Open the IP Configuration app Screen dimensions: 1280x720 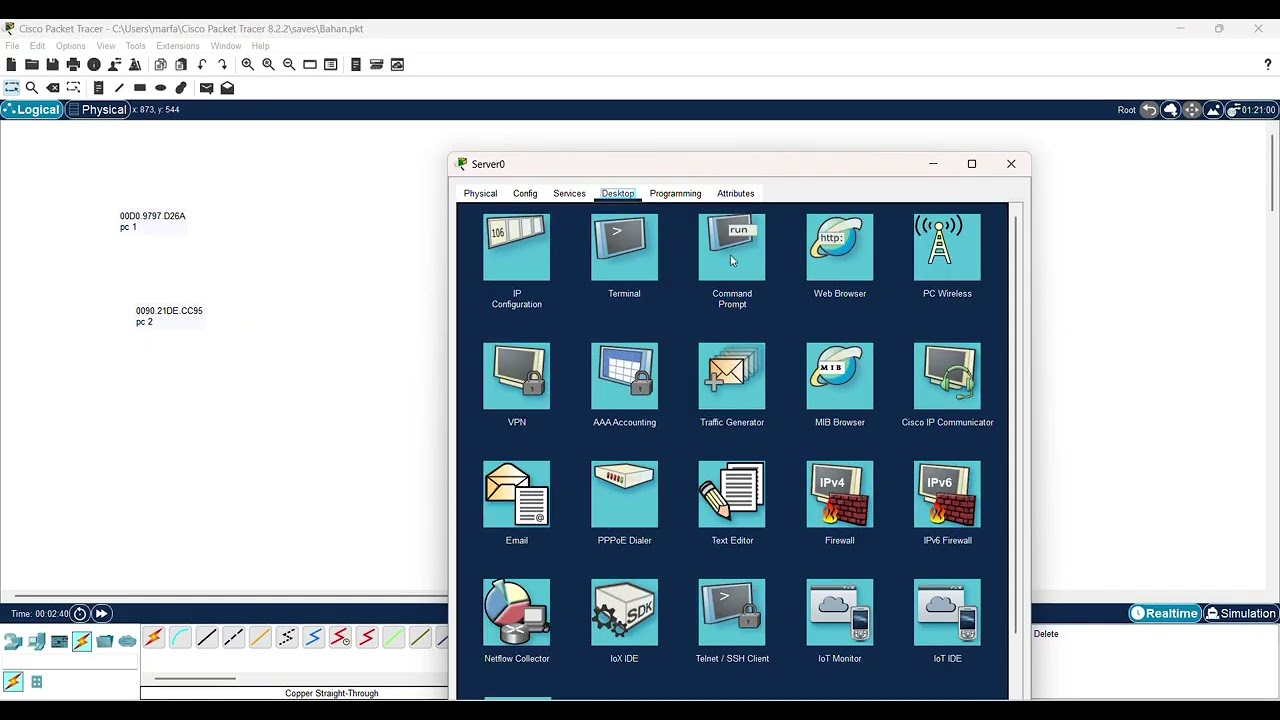(516, 247)
